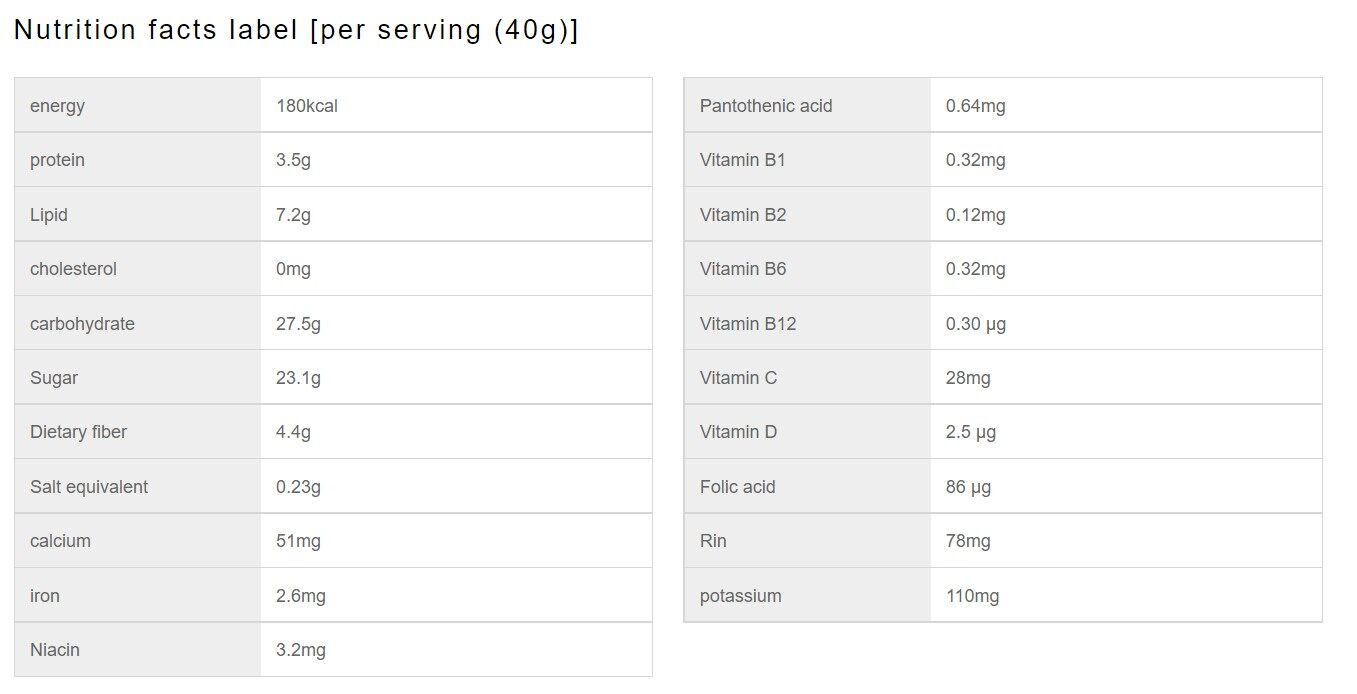This screenshot has width=1357, height=694.
Task: Select the Pantothenic acid label
Action: coord(766,106)
